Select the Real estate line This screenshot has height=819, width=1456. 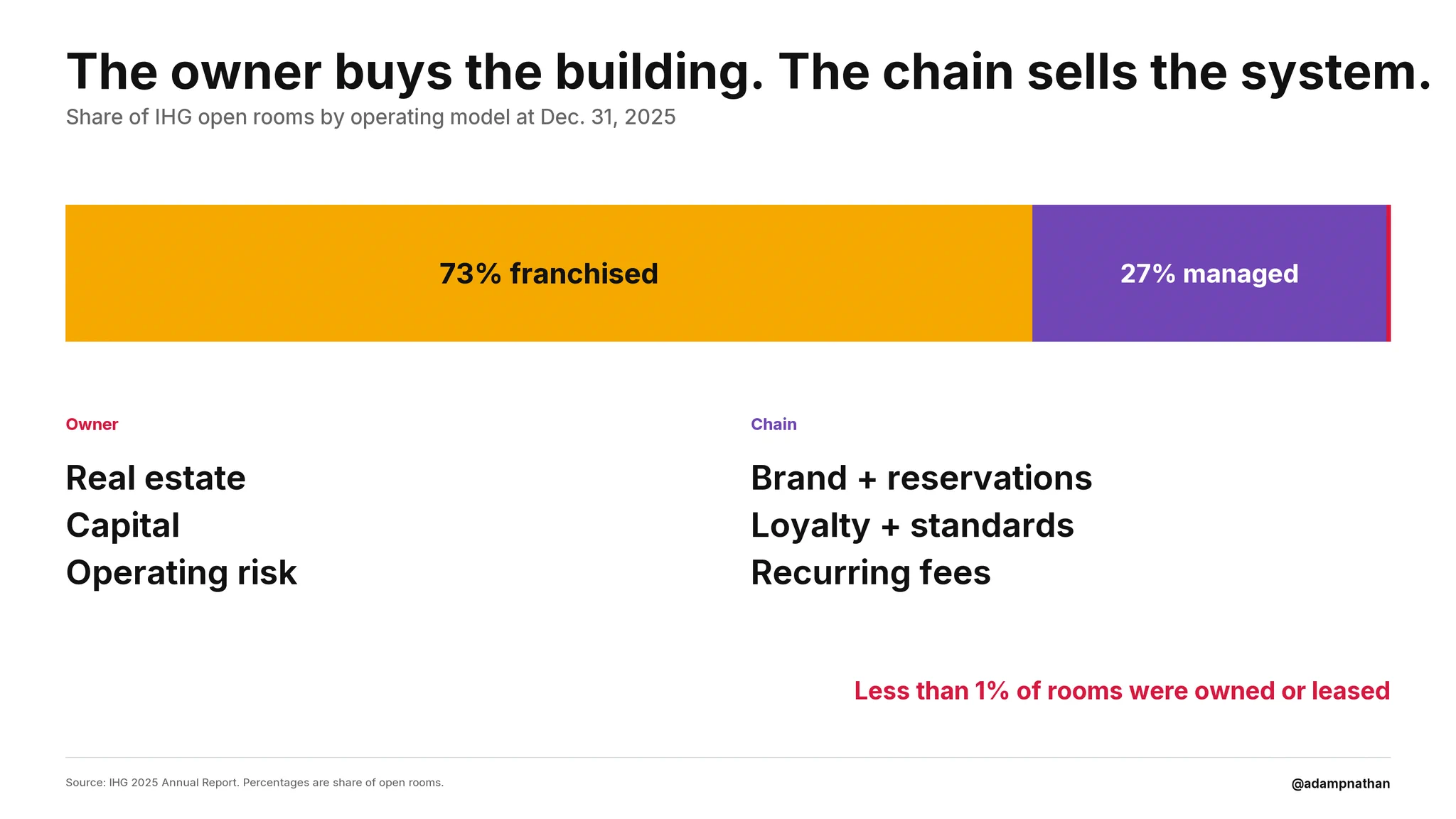(156, 478)
